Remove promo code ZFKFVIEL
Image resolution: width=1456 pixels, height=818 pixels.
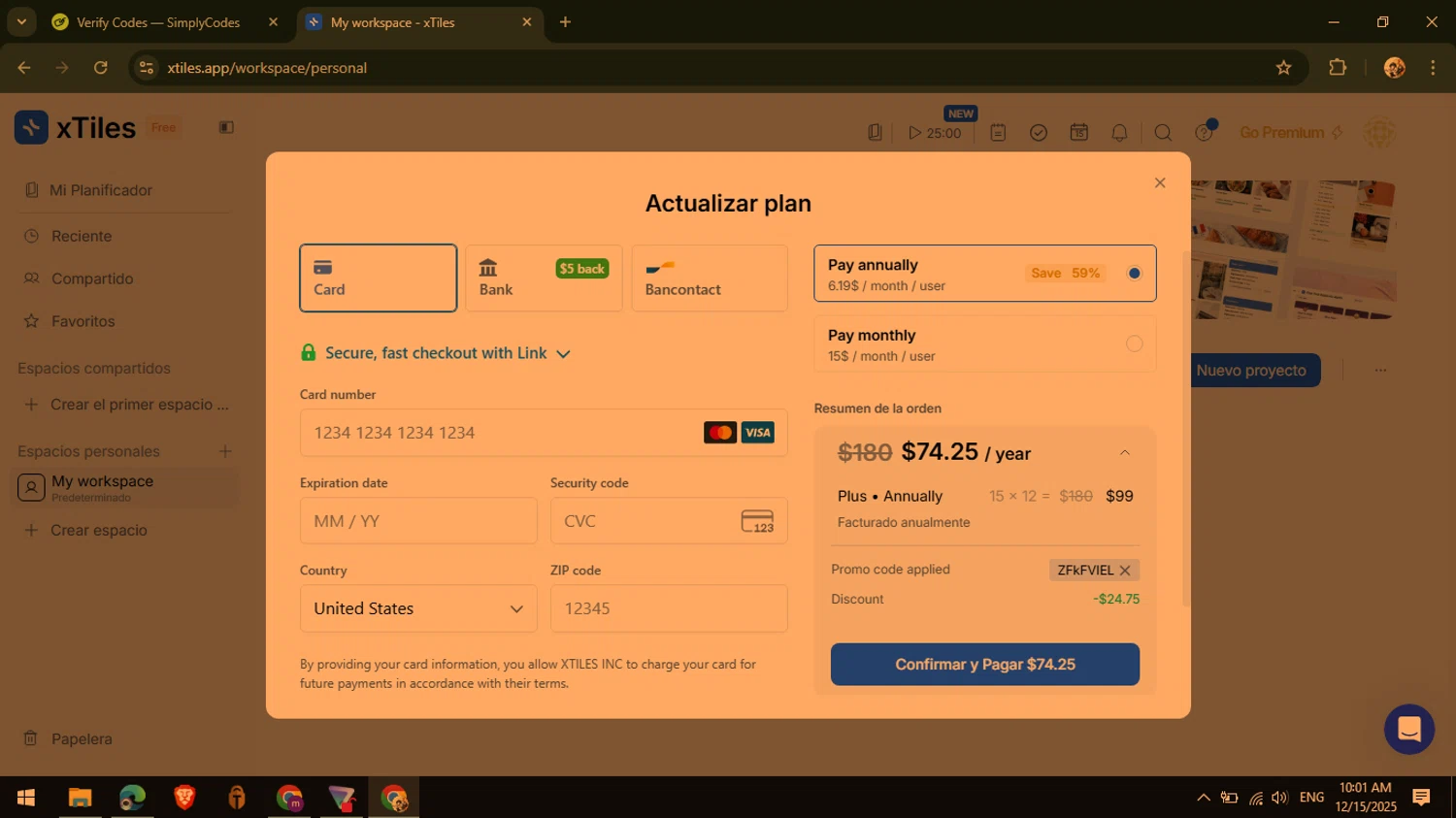[1125, 571]
